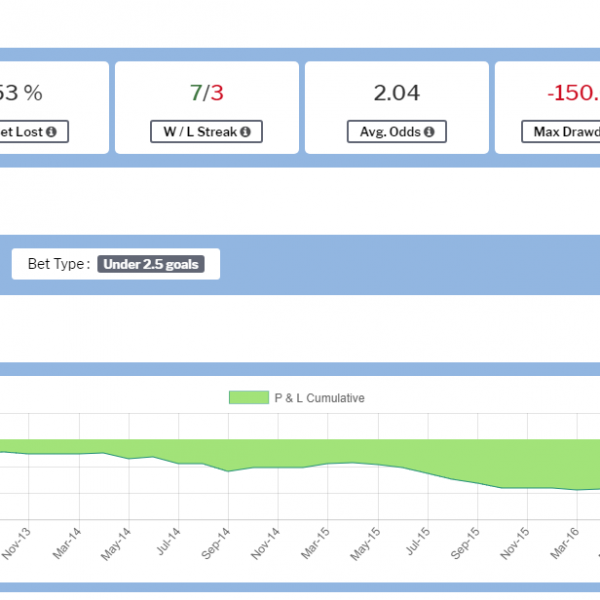Click the Mar-15 axis label
This screenshot has height=600, width=600.
(315, 543)
